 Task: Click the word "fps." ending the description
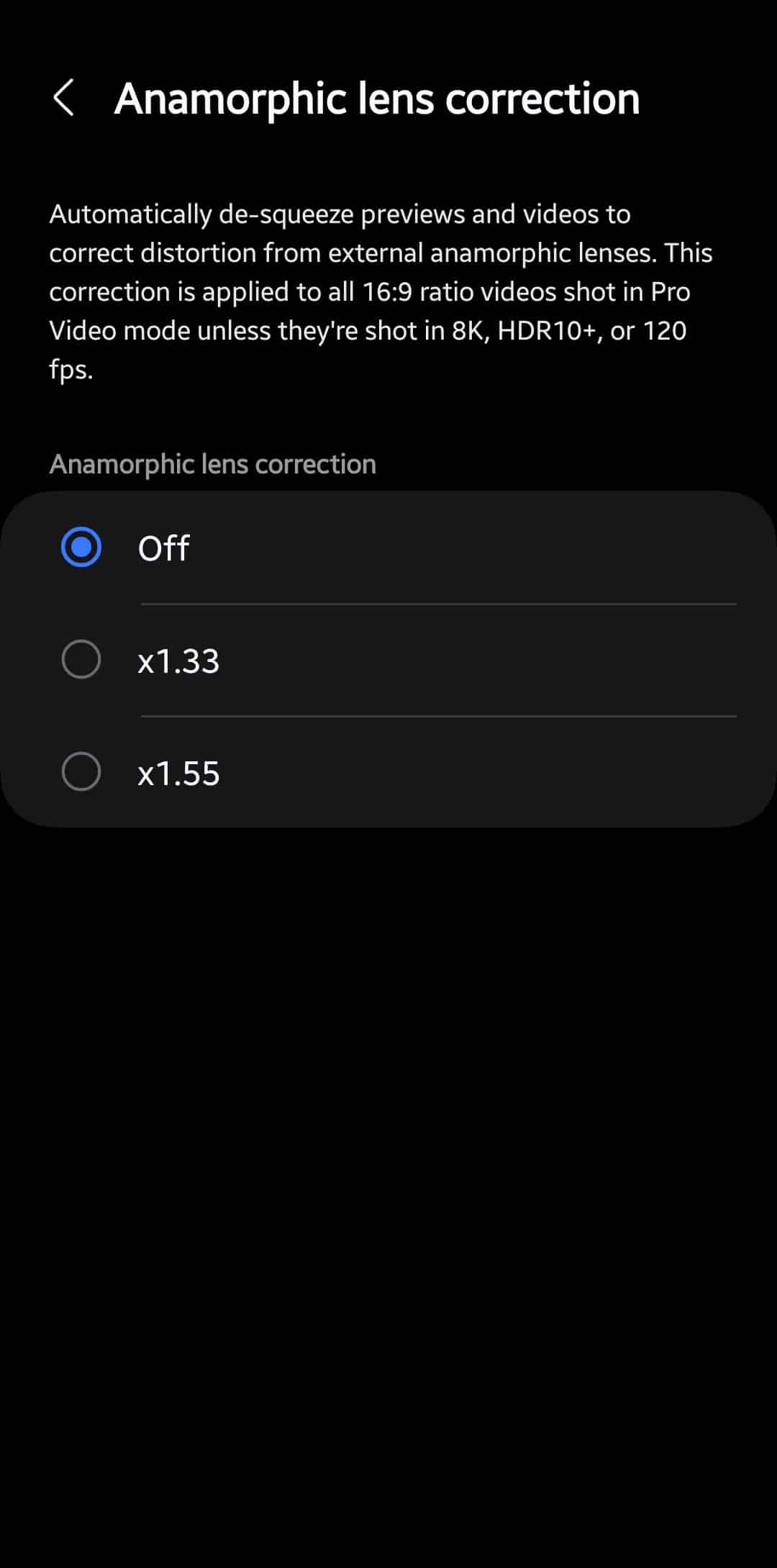tap(71, 370)
